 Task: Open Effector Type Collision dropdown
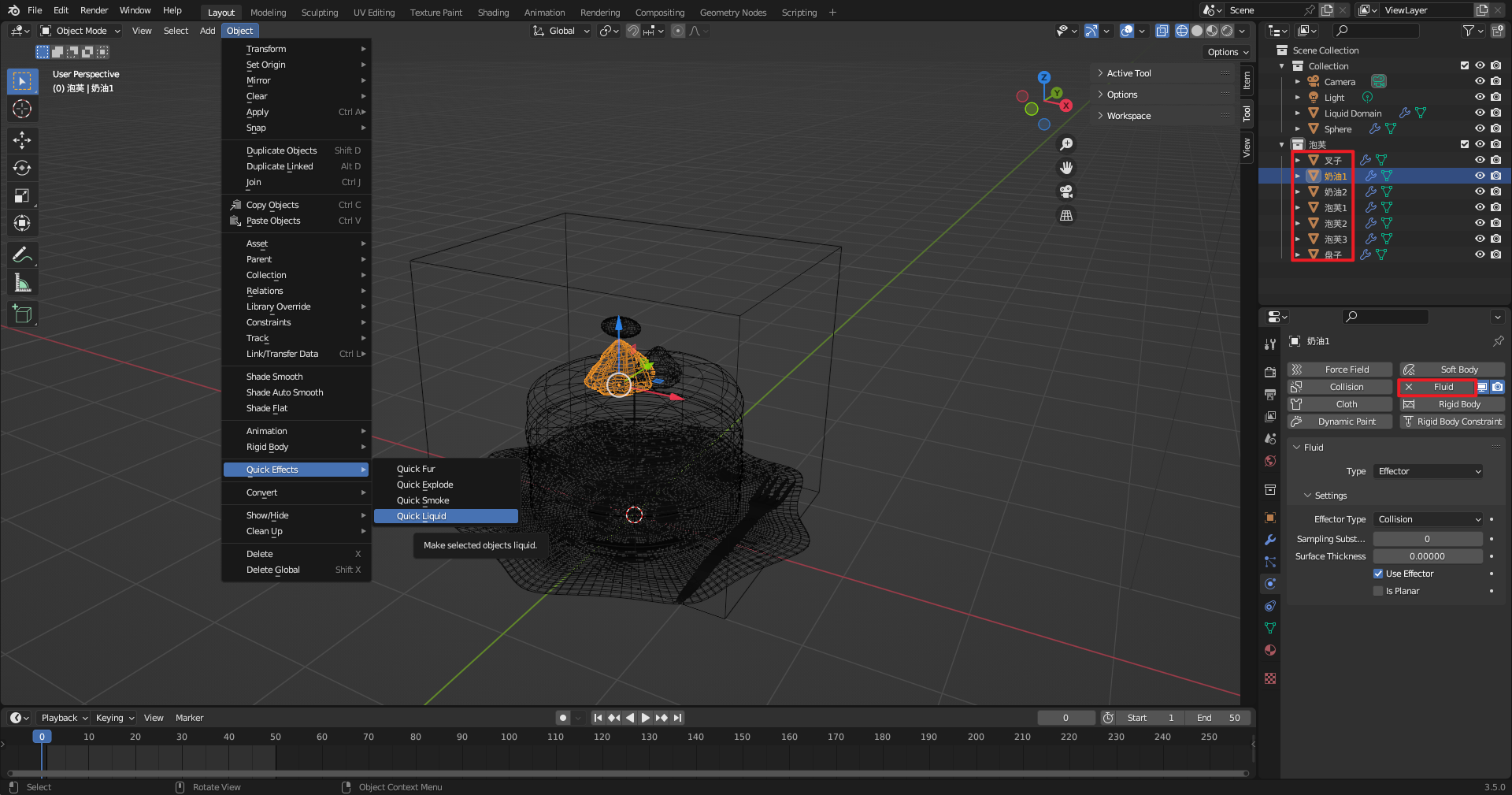(1428, 519)
